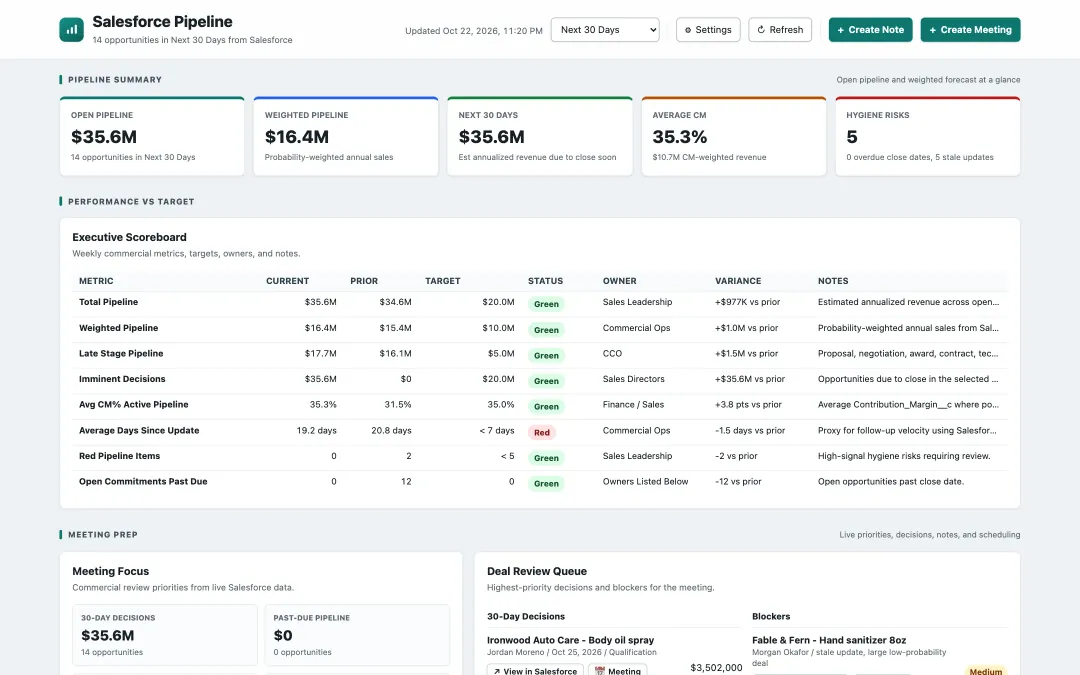The height and width of the screenshot is (675, 1080).
Task: Click View in Salesforce for Ironwood Auto Care
Action: tap(535, 670)
